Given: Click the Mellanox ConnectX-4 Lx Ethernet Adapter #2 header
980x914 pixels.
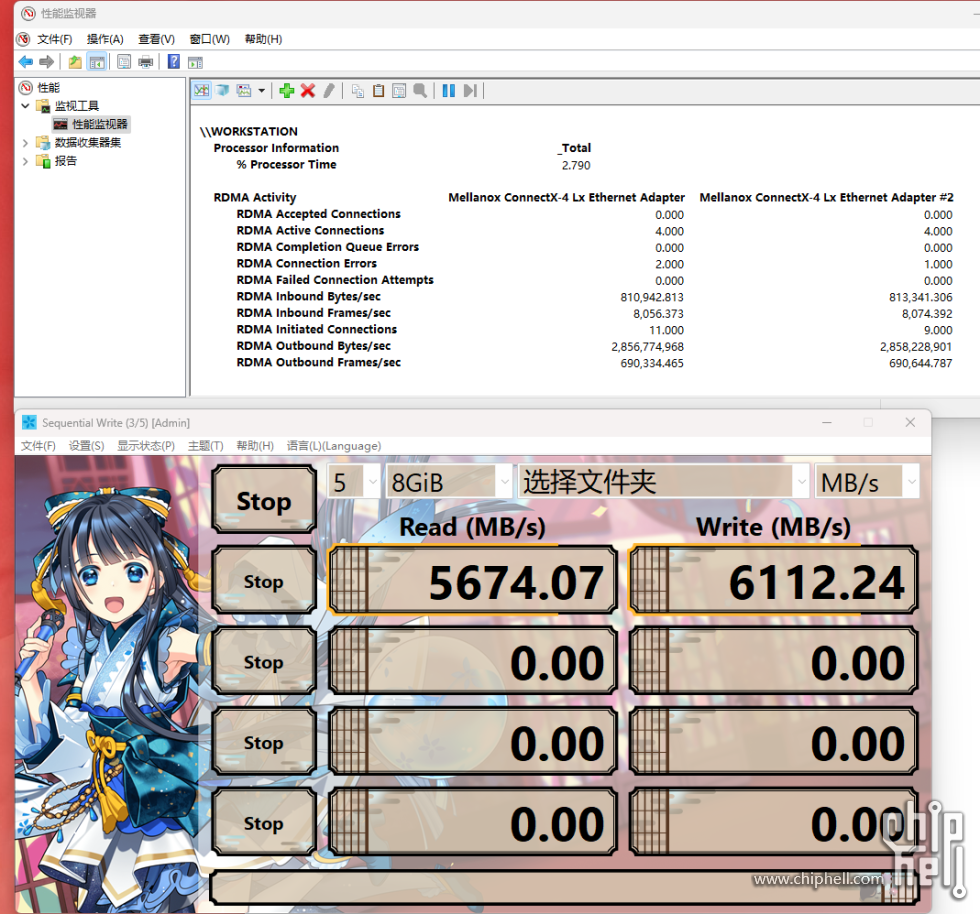Looking at the screenshot, I should (x=826, y=198).
